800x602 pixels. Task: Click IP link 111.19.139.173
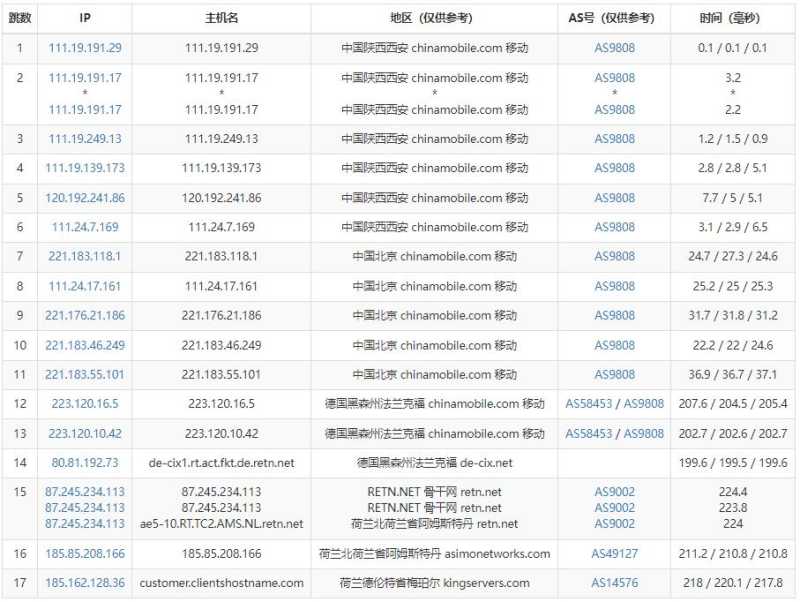85,168
